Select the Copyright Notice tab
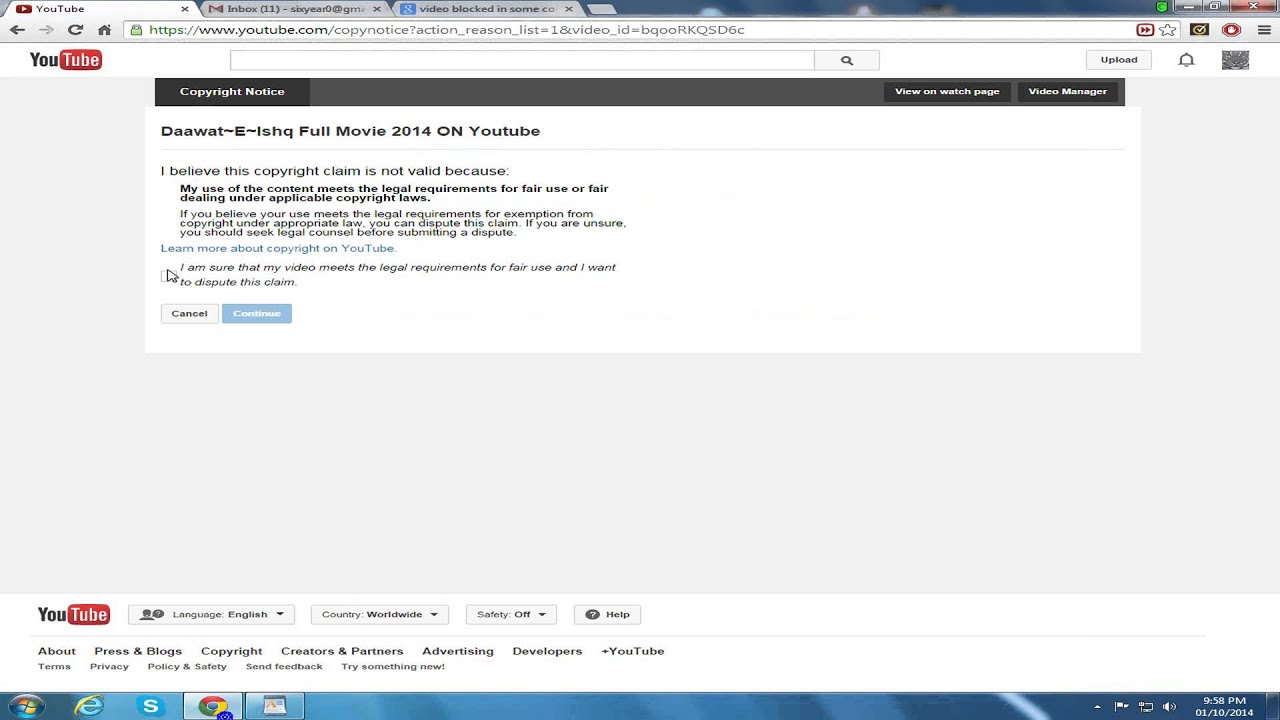This screenshot has width=1280, height=720. pos(232,92)
